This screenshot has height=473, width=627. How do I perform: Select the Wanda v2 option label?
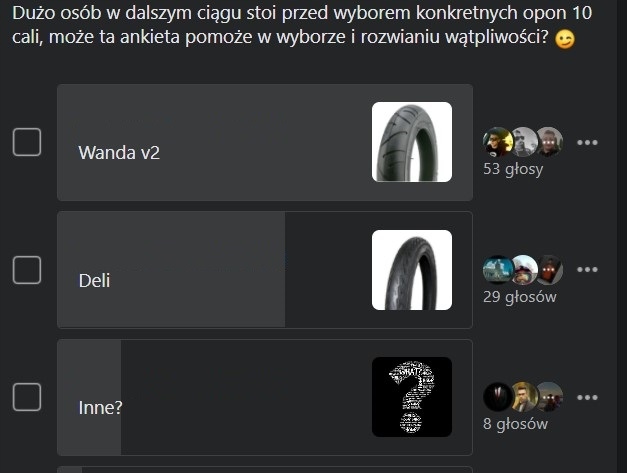point(119,153)
